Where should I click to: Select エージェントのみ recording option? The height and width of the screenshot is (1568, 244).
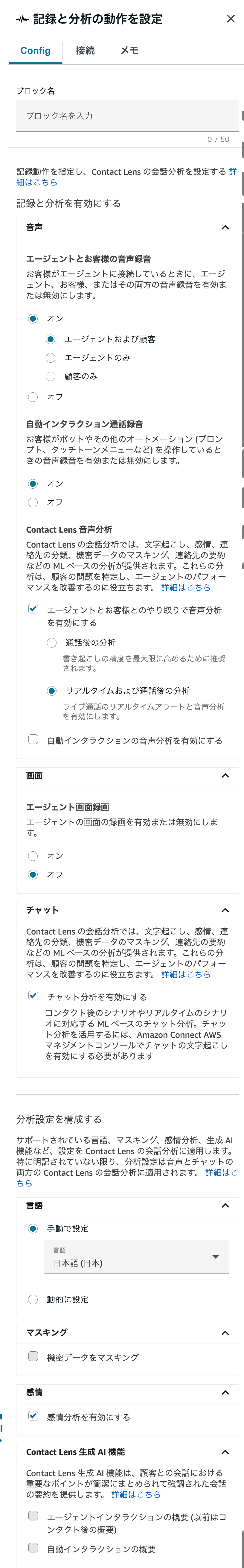[51, 358]
